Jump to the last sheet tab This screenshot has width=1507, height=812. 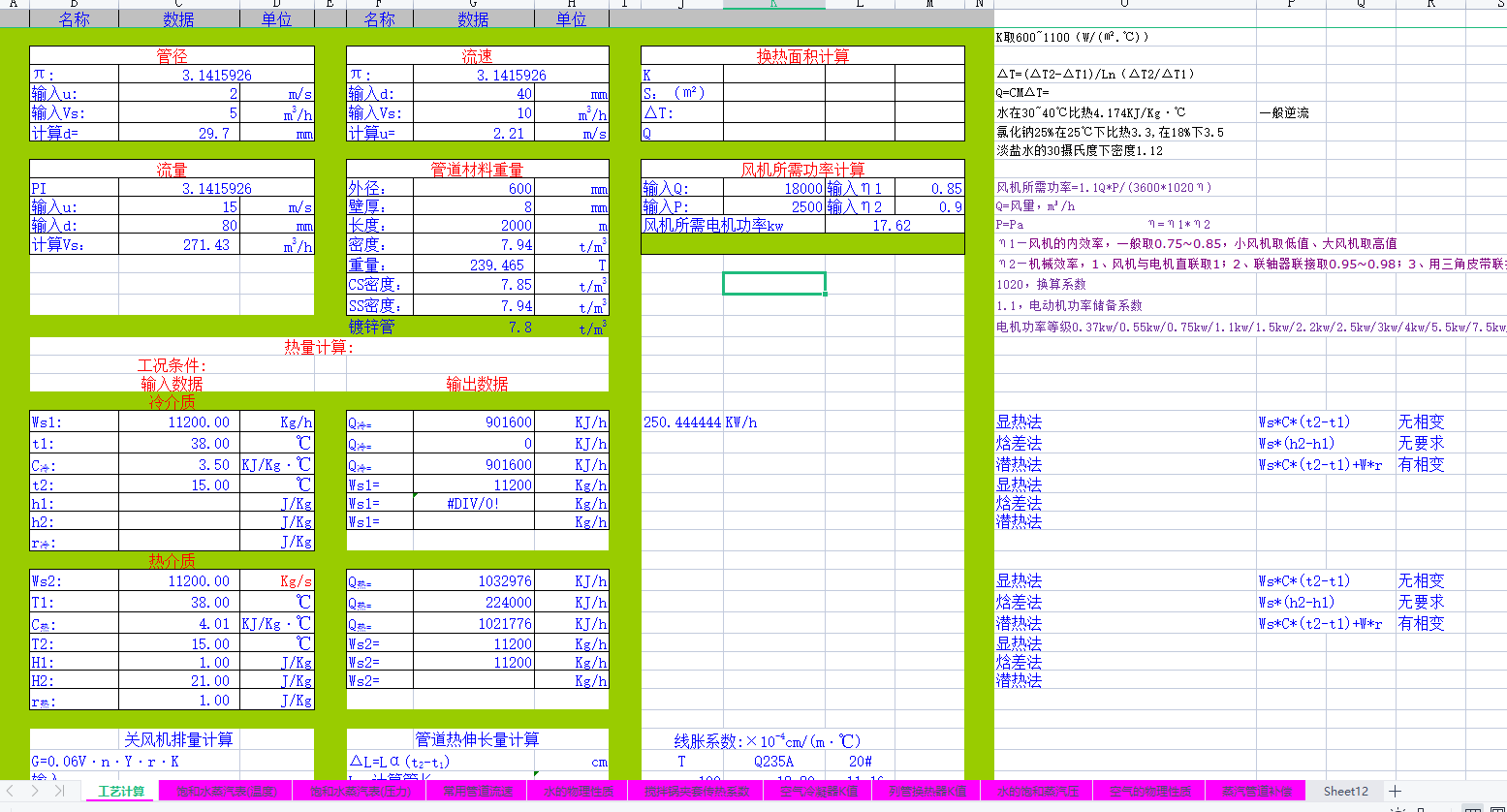tap(59, 792)
